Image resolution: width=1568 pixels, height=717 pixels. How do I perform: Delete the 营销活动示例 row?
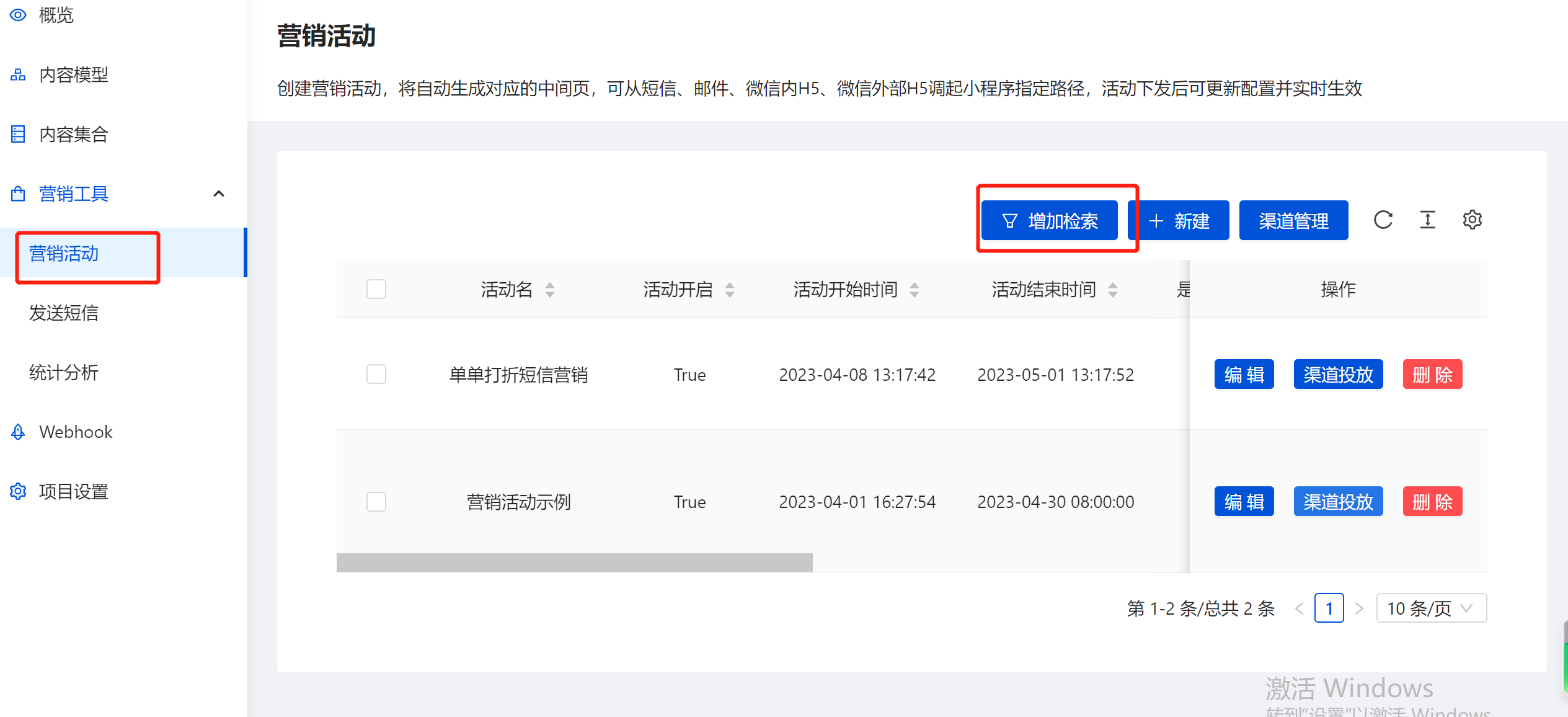(1432, 501)
